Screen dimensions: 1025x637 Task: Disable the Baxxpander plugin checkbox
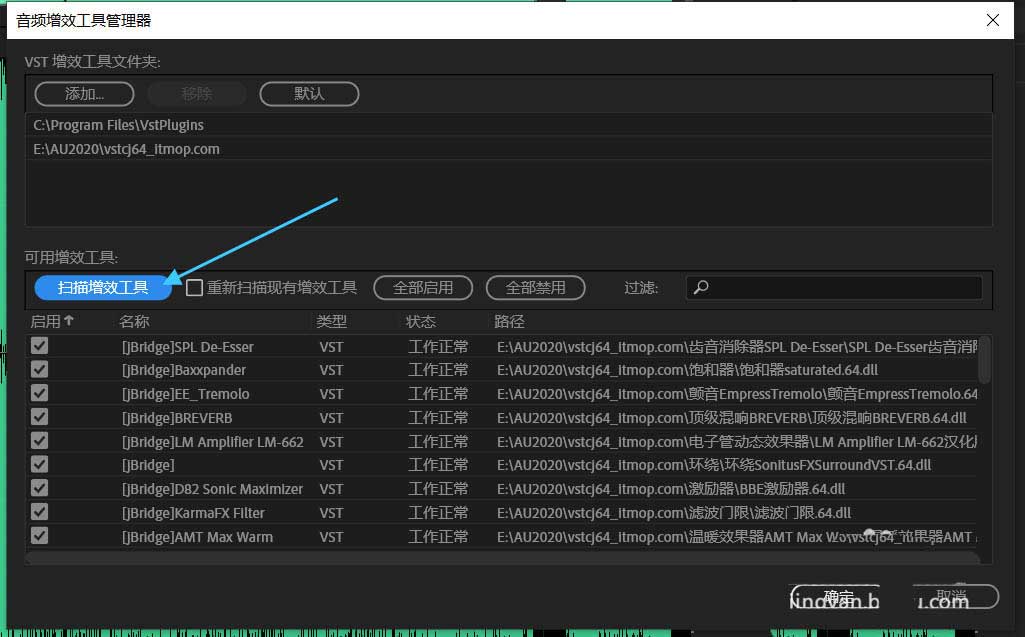(x=40, y=370)
